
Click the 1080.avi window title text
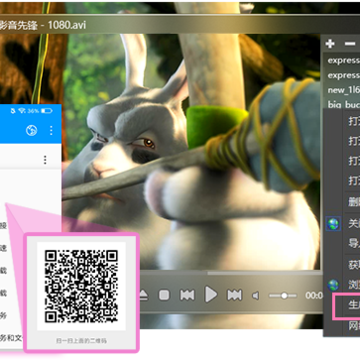[67, 26]
